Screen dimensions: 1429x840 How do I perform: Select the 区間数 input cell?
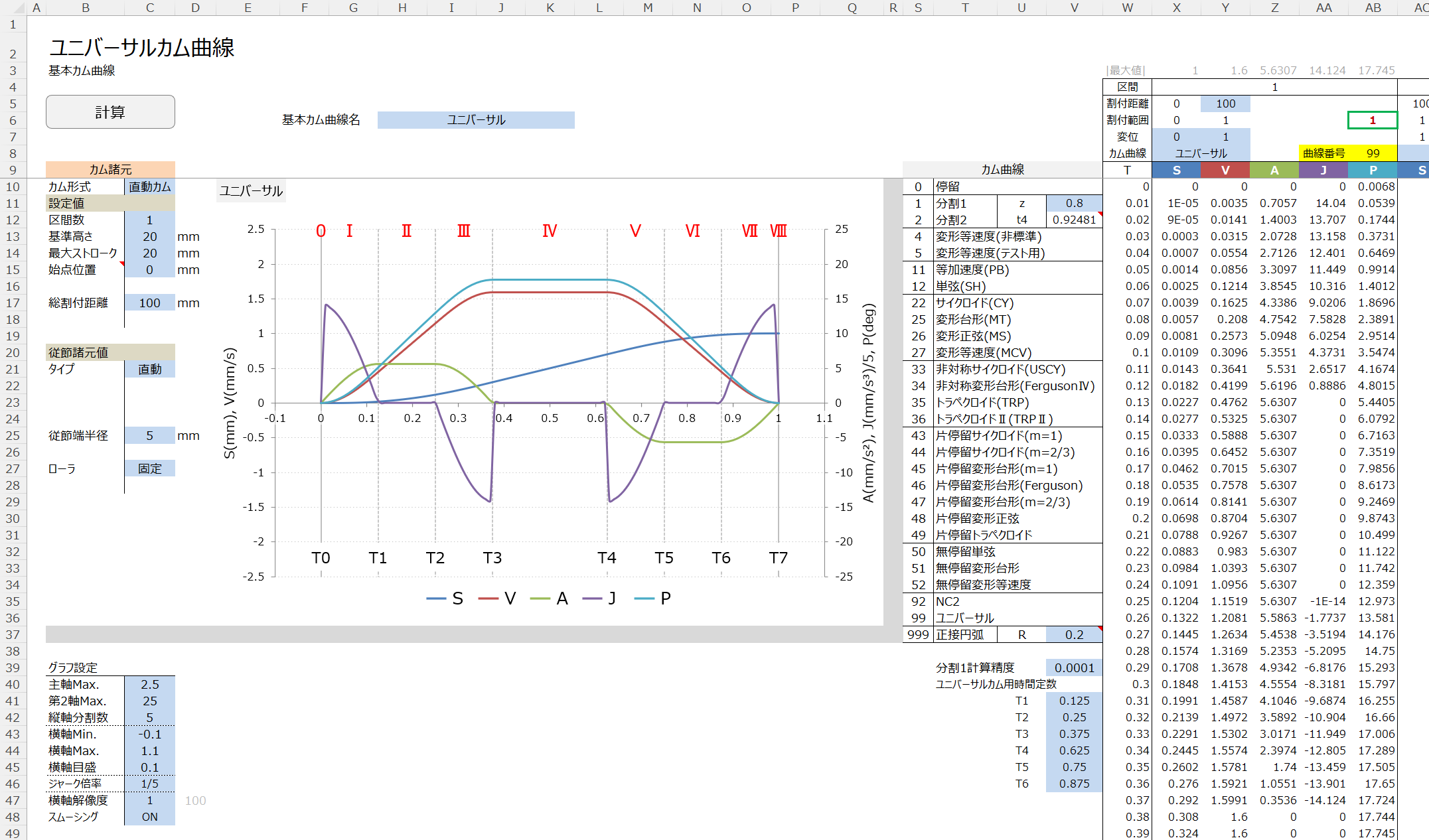pyautogui.click(x=149, y=220)
